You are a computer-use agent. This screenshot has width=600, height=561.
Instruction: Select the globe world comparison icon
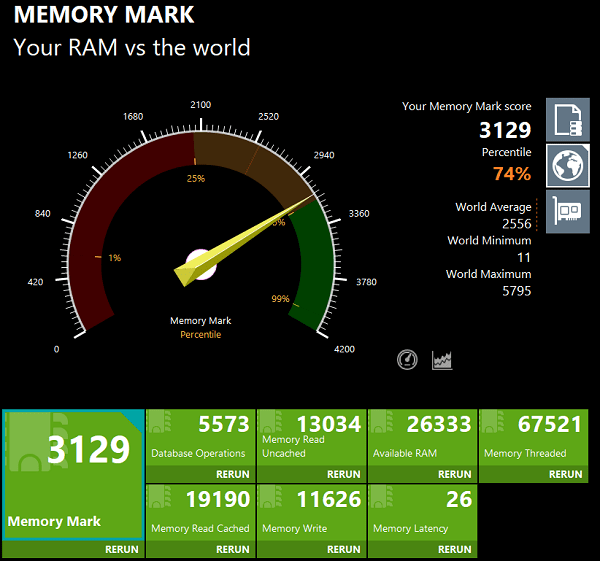click(568, 166)
